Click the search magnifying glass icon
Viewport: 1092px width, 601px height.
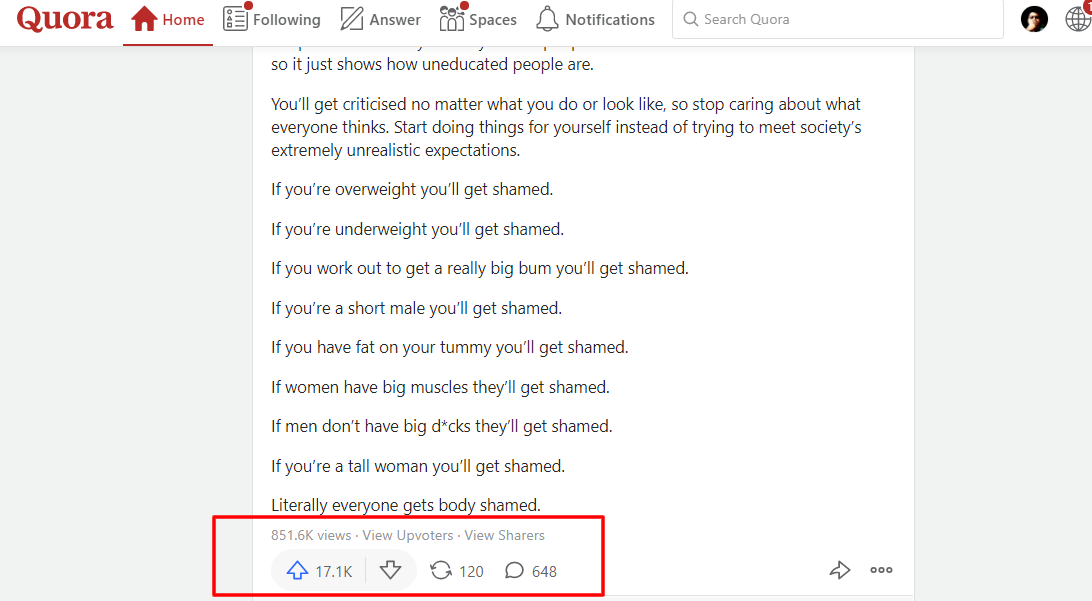click(x=691, y=19)
